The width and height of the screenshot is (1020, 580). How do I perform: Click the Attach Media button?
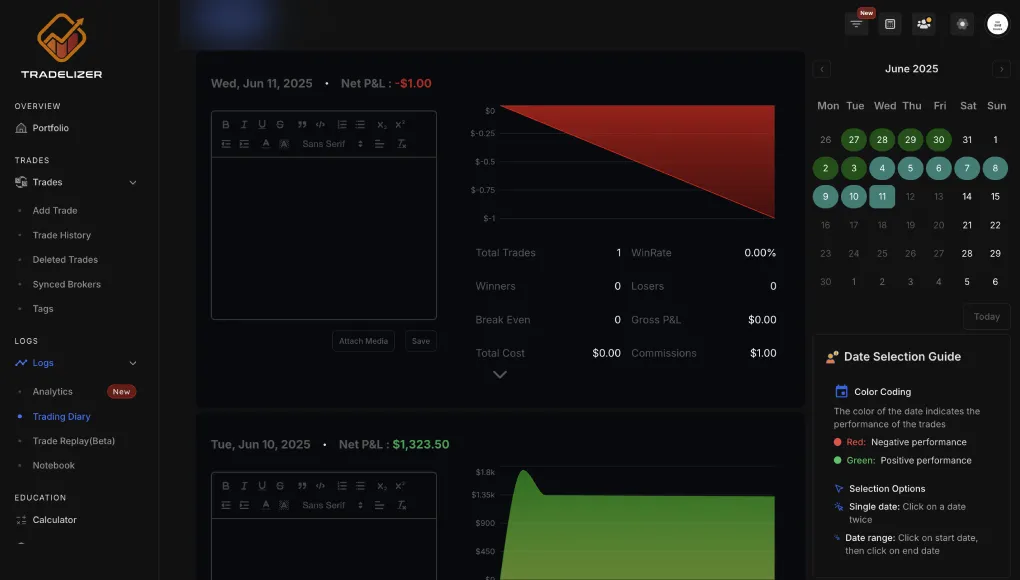[x=363, y=341]
